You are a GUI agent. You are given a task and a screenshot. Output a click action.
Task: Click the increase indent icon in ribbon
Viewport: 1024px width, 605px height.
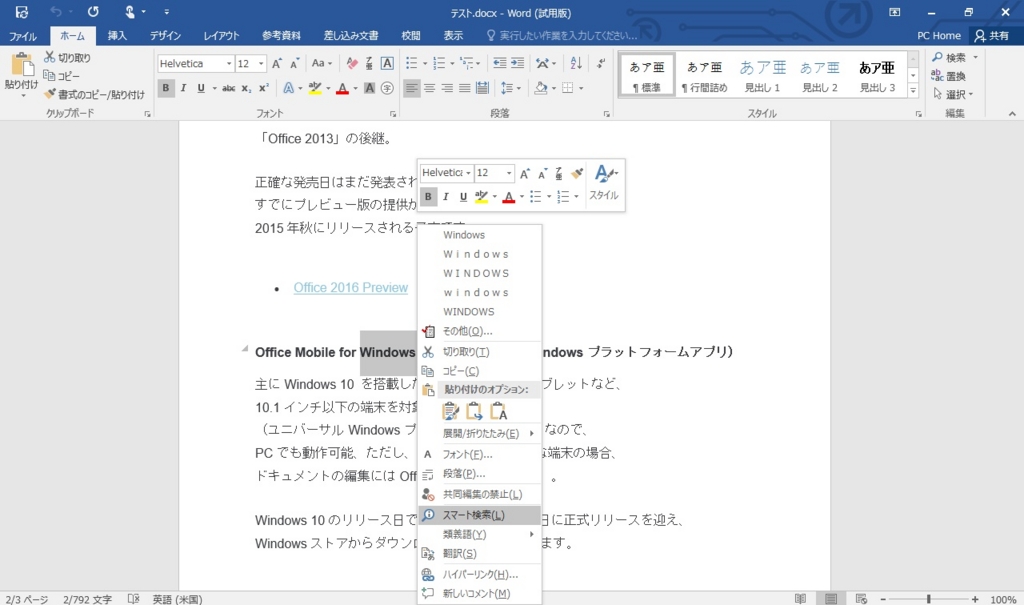point(517,63)
